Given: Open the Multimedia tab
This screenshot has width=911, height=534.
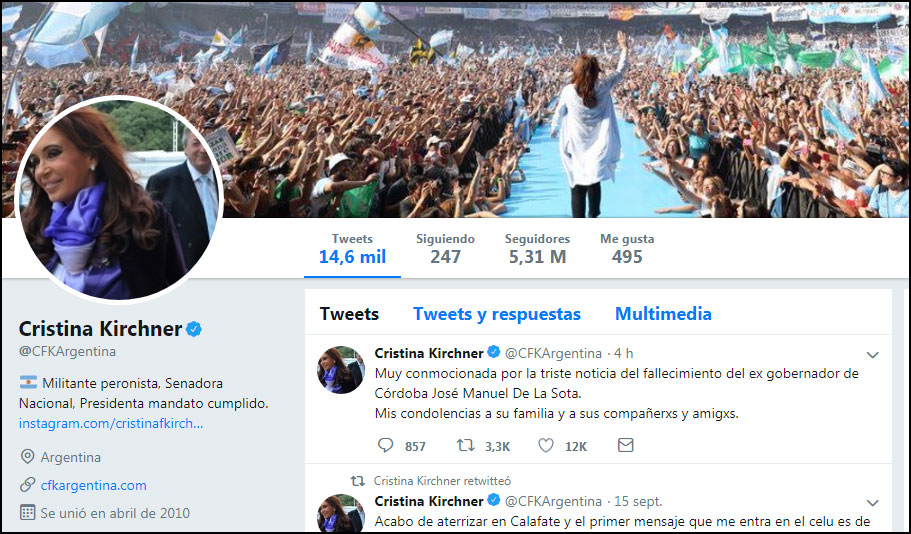Looking at the screenshot, I should (x=663, y=314).
